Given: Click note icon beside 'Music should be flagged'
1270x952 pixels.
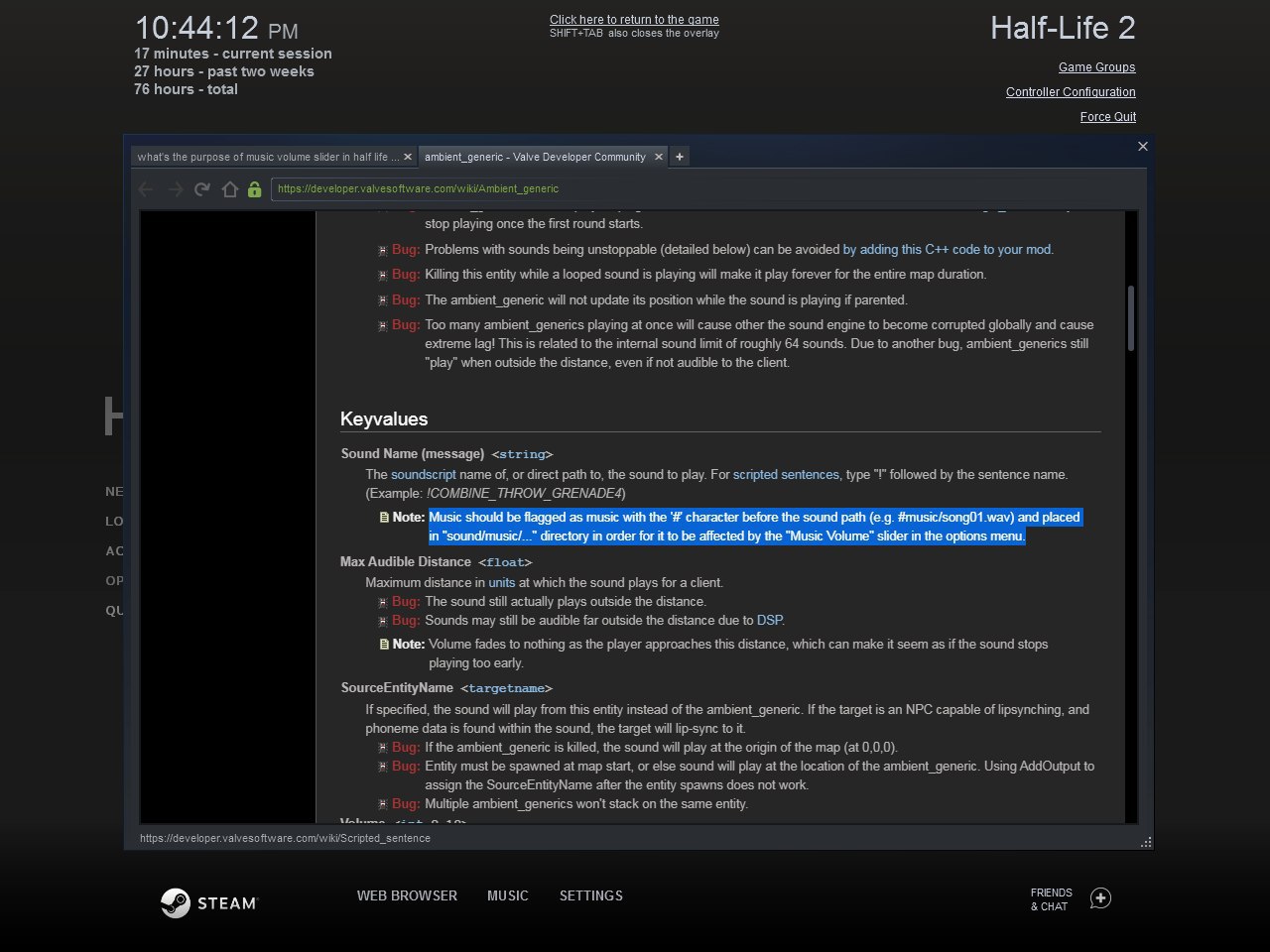Looking at the screenshot, I should pyautogui.click(x=384, y=518).
